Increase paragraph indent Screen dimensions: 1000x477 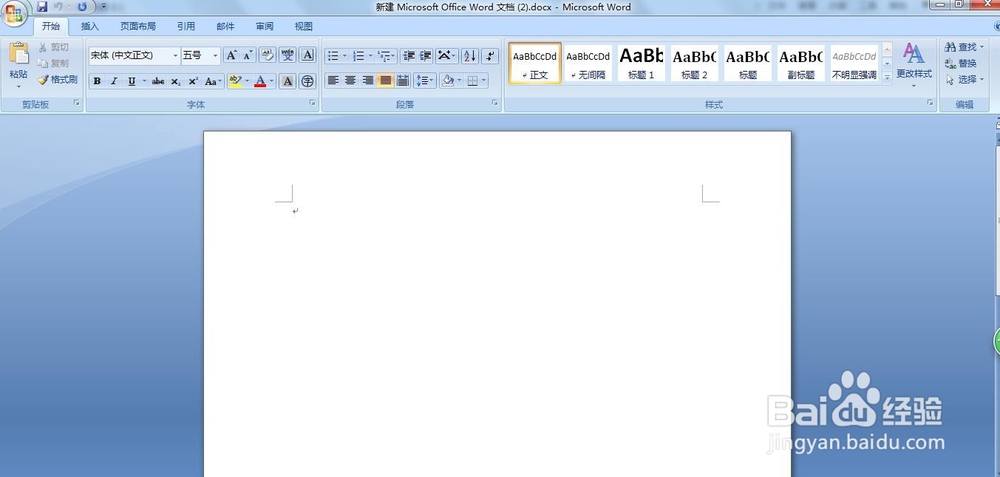tap(425, 56)
